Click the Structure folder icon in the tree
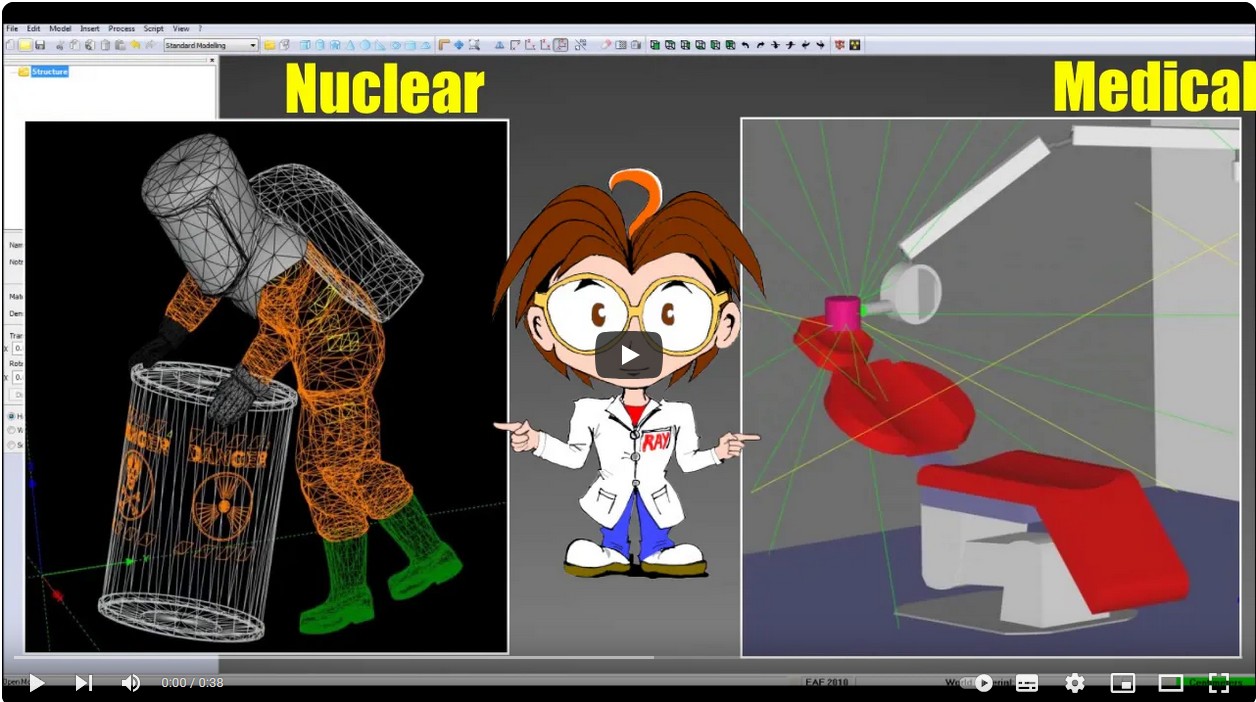 (24, 72)
